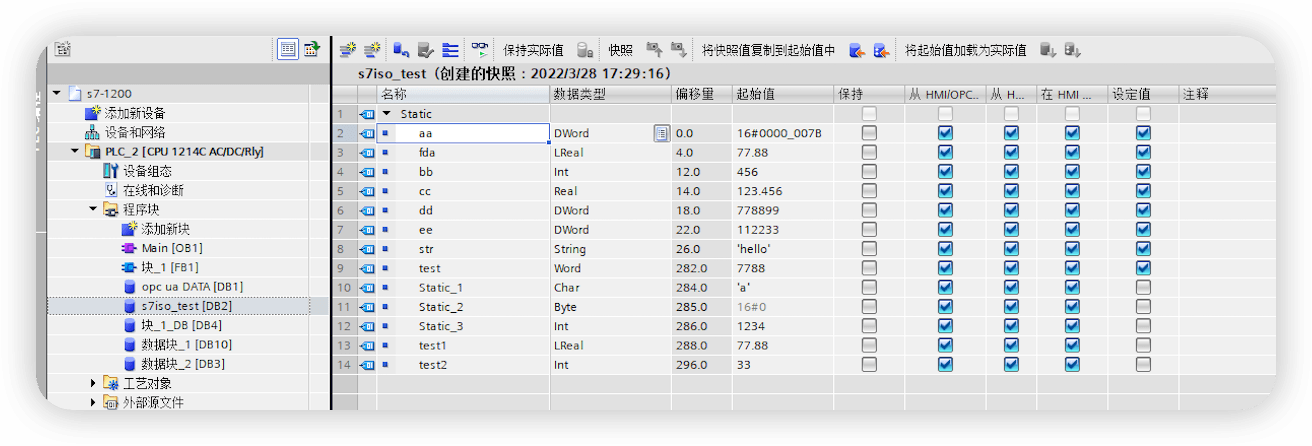Toggle 保持 checkbox for row aa
Screen dimensions: 1312x446
point(869,133)
